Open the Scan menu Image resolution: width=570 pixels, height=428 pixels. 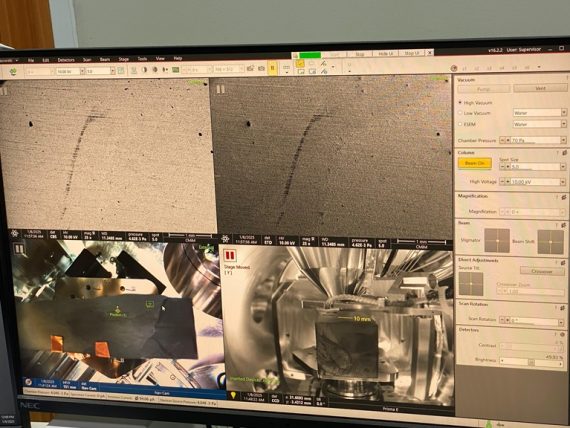coord(87,60)
